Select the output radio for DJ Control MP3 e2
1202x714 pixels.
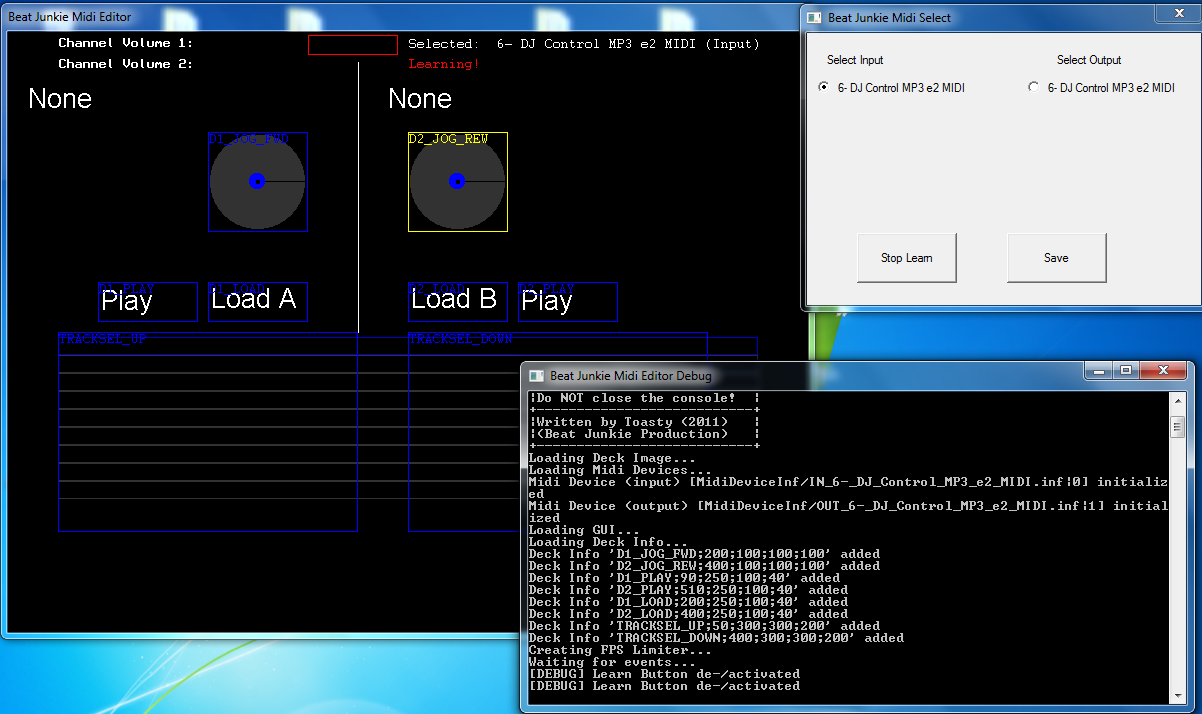(x=1034, y=88)
